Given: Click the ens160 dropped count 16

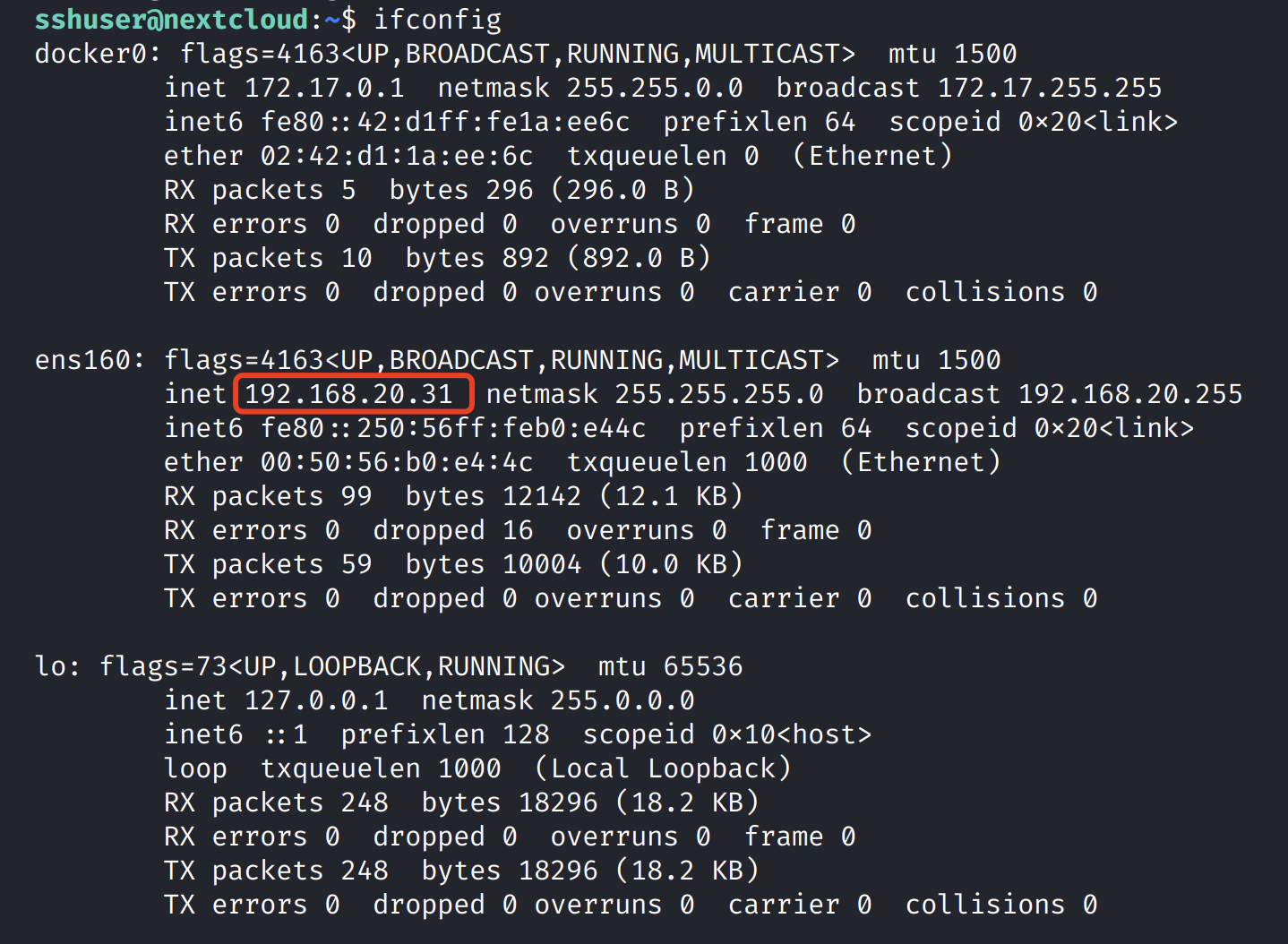Looking at the screenshot, I should (x=518, y=530).
